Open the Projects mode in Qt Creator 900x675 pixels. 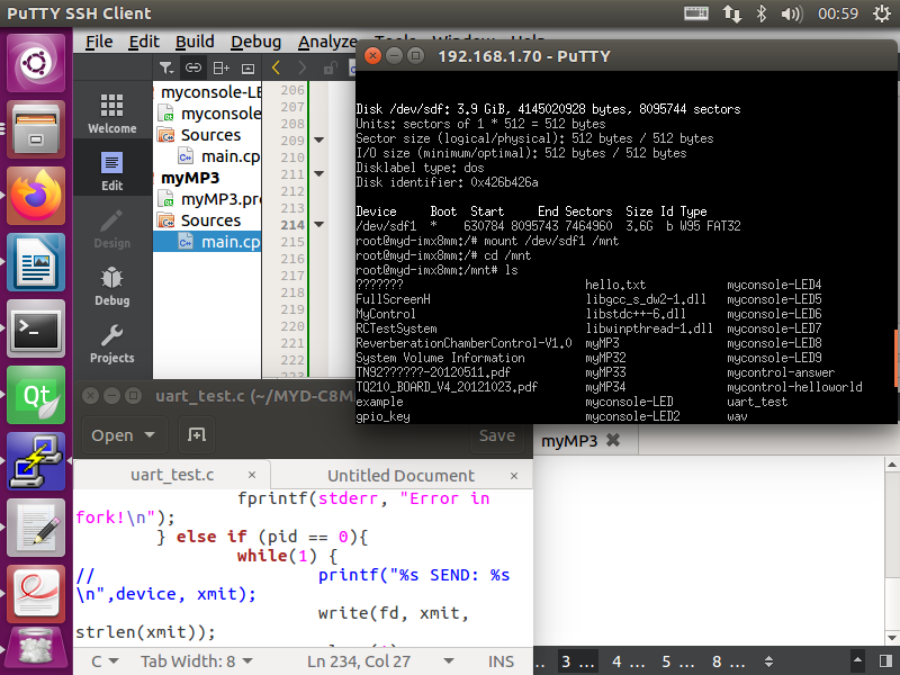pyautogui.click(x=112, y=343)
